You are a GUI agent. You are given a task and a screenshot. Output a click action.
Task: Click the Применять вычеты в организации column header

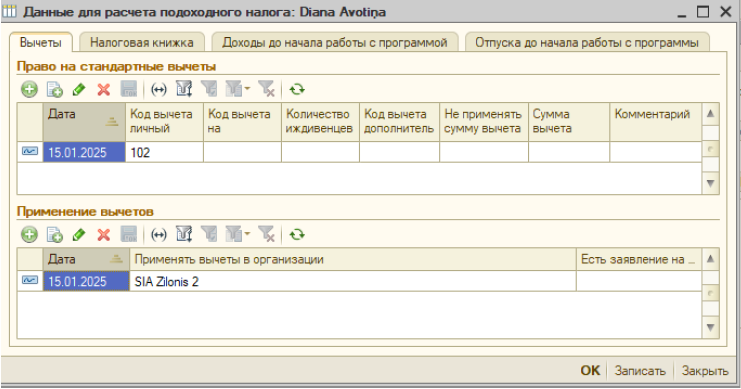[353, 259]
